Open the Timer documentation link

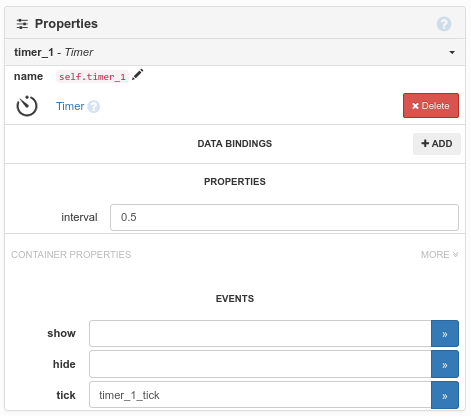pyautogui.click(x=70, y=106)
